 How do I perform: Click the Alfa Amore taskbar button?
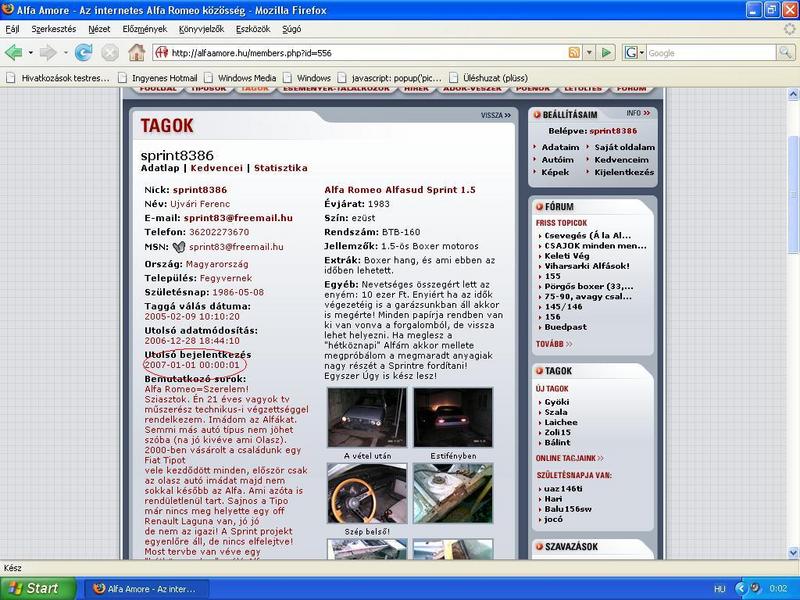[x=146, y=589]
